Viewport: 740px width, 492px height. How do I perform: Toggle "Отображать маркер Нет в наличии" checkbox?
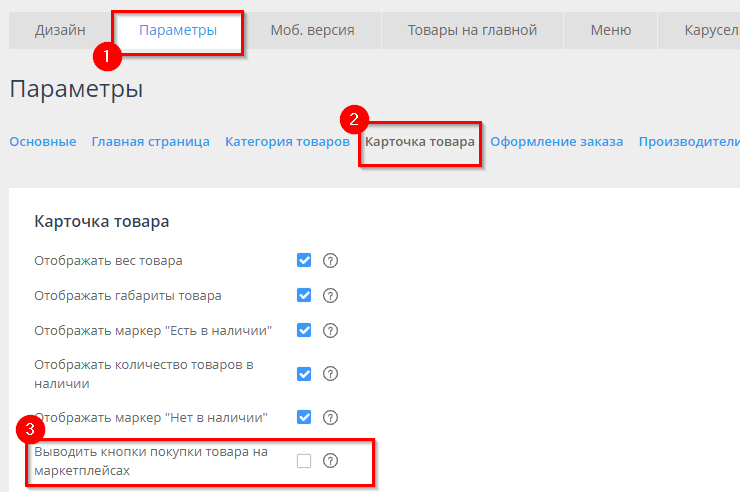(304, 417)
